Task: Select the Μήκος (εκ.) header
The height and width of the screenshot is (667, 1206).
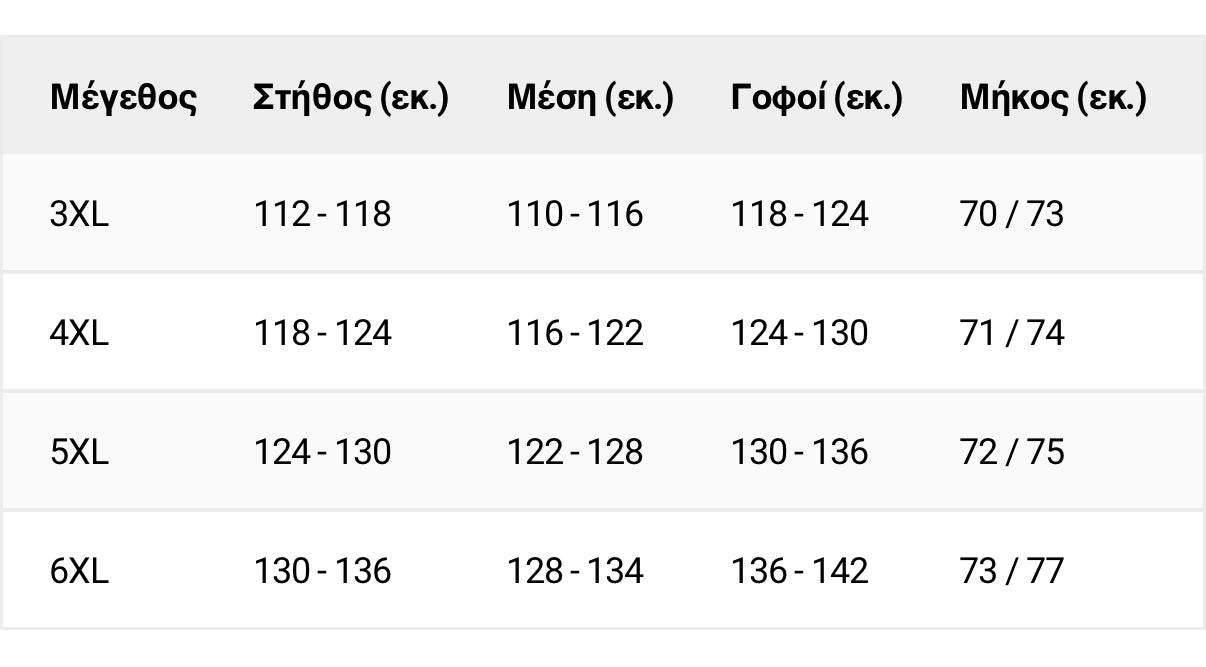Action: (x=1053, y=98)
